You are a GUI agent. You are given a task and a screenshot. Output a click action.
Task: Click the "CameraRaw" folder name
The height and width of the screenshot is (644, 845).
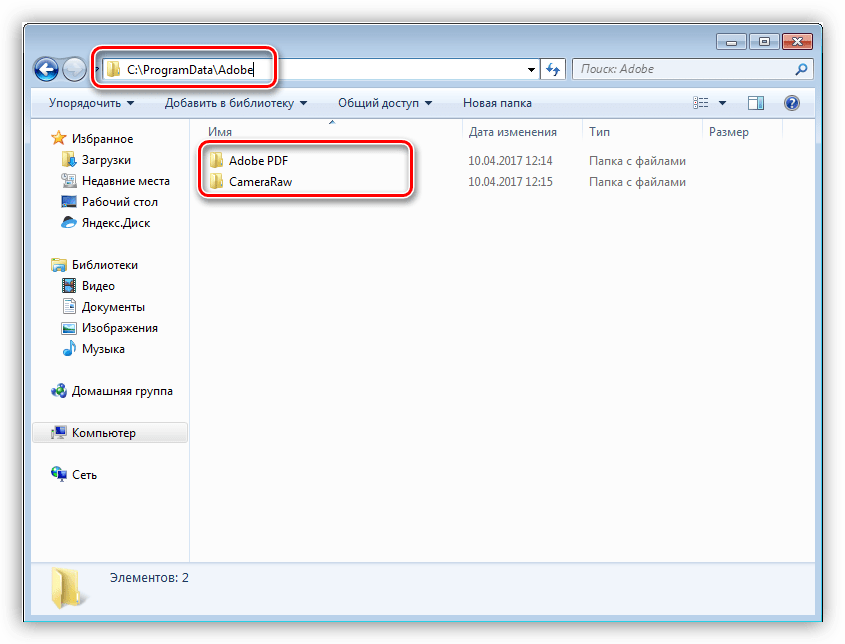coord(260,182)
